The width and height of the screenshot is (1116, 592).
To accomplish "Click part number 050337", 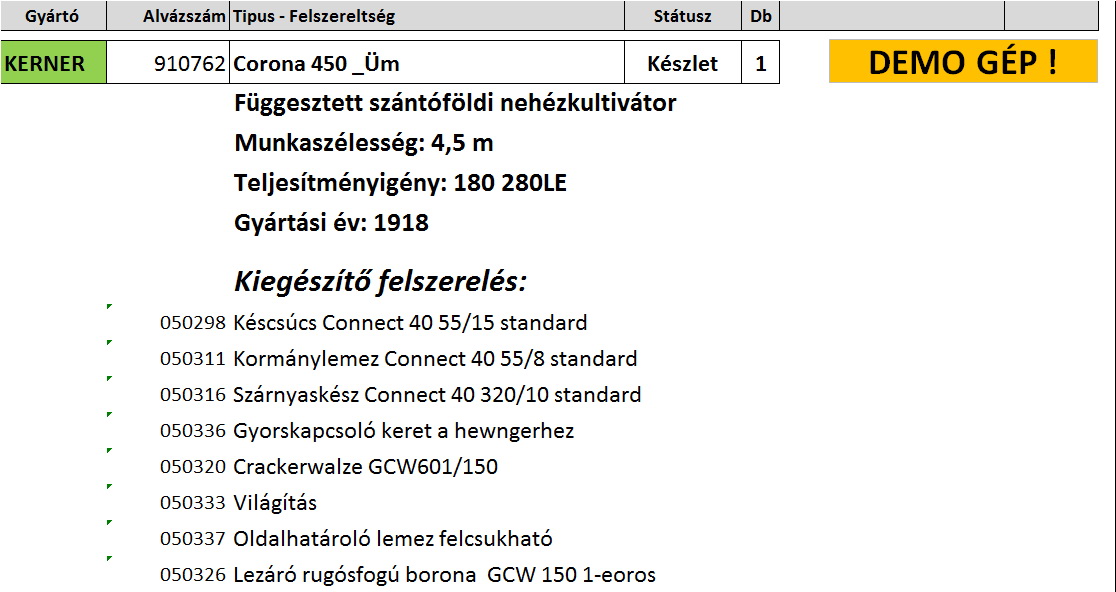I will tap(193, 539).
